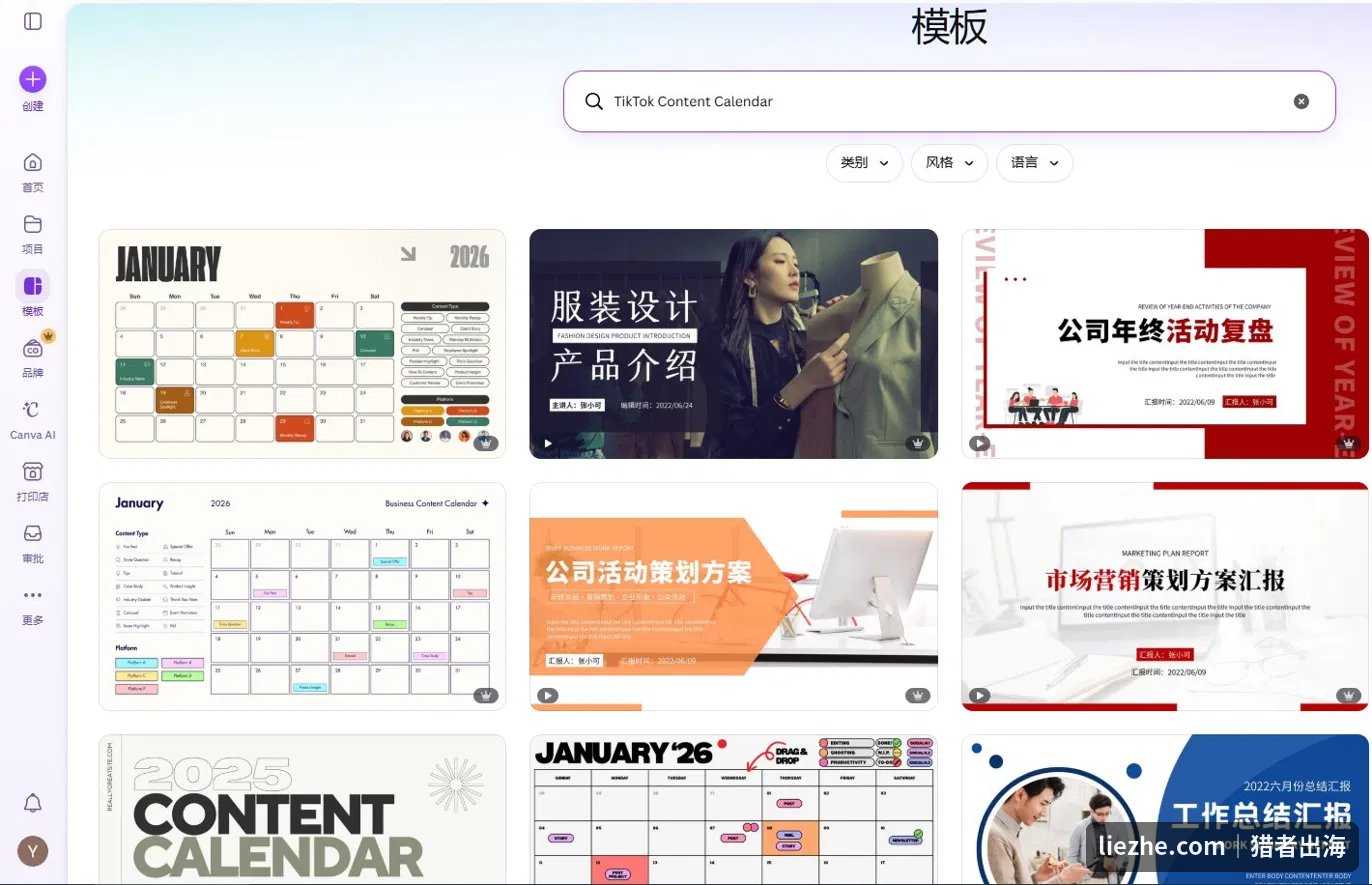Open the 公司年终活动复盘 template
The width and height of the screenshot is (1372, 885).
tap(1165, 344)
